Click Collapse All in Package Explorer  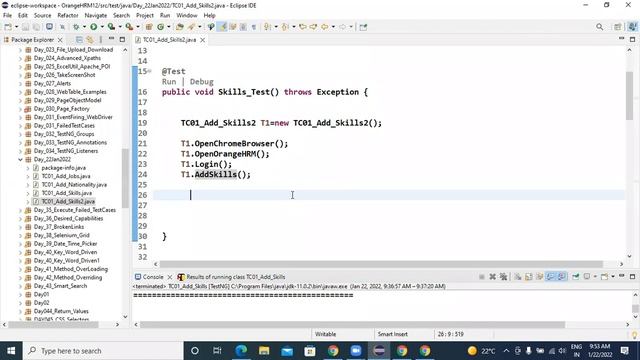pyautogui.click(x=79, y=40)
